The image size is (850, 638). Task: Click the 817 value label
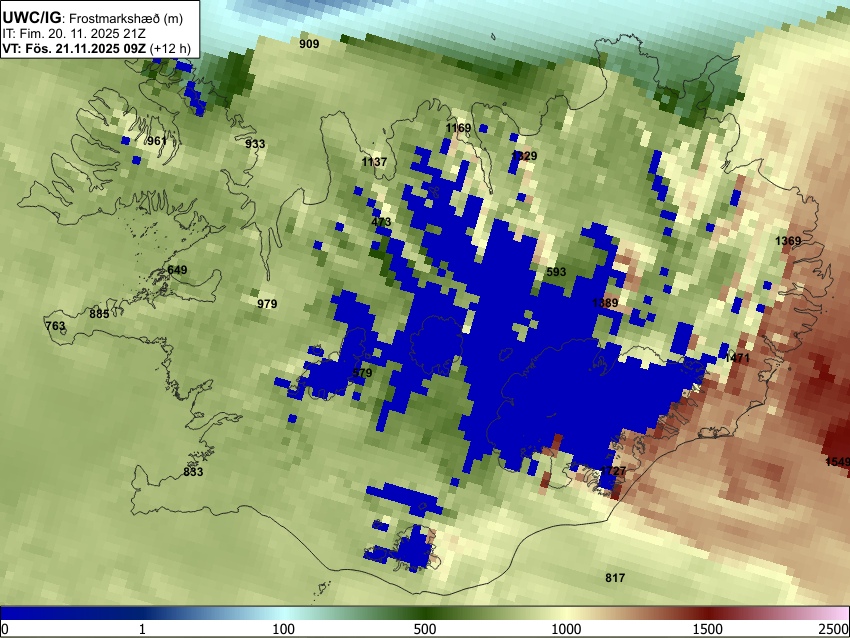(615, 578)
